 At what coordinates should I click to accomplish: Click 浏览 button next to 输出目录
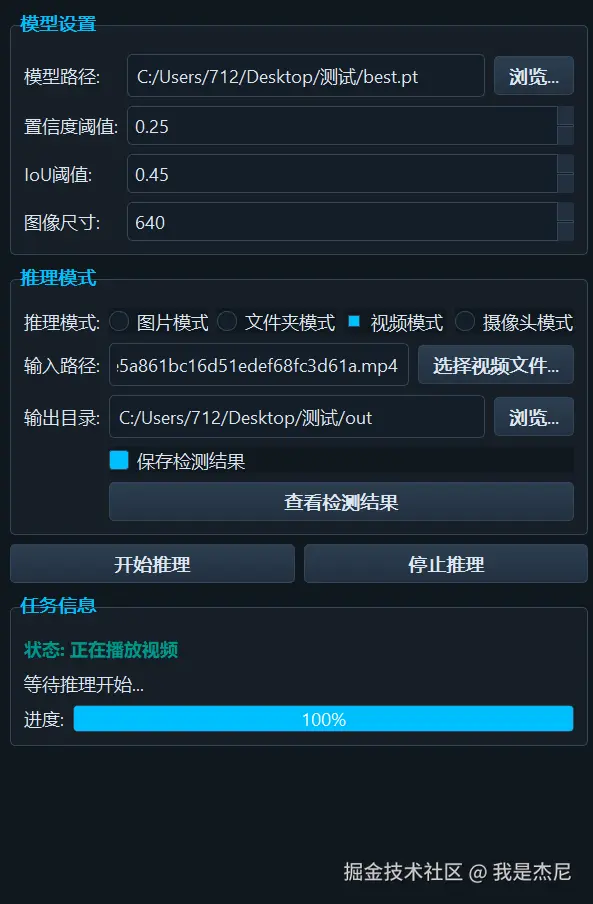534,416
